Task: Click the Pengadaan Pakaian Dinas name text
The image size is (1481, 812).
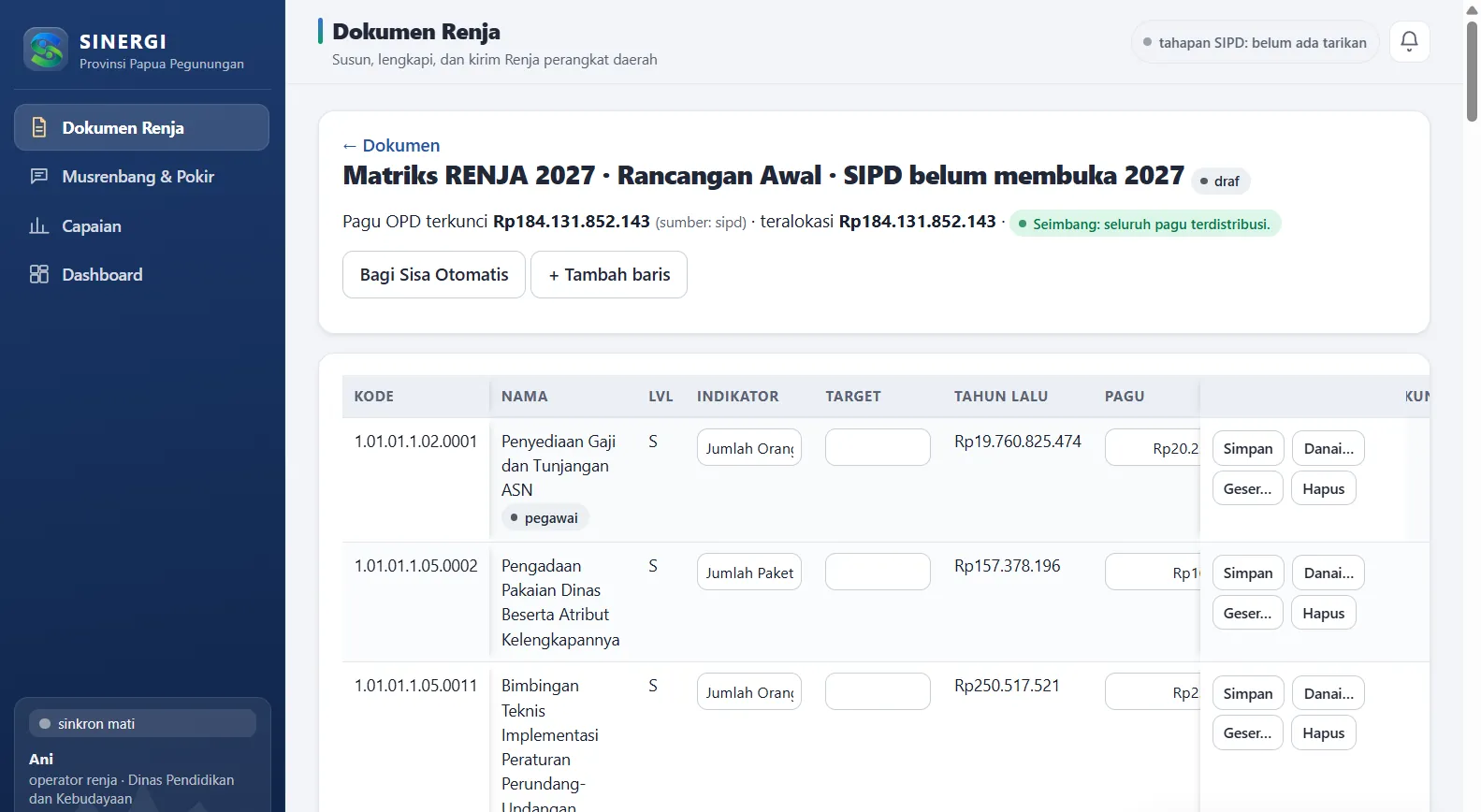Action: [560, 602]
